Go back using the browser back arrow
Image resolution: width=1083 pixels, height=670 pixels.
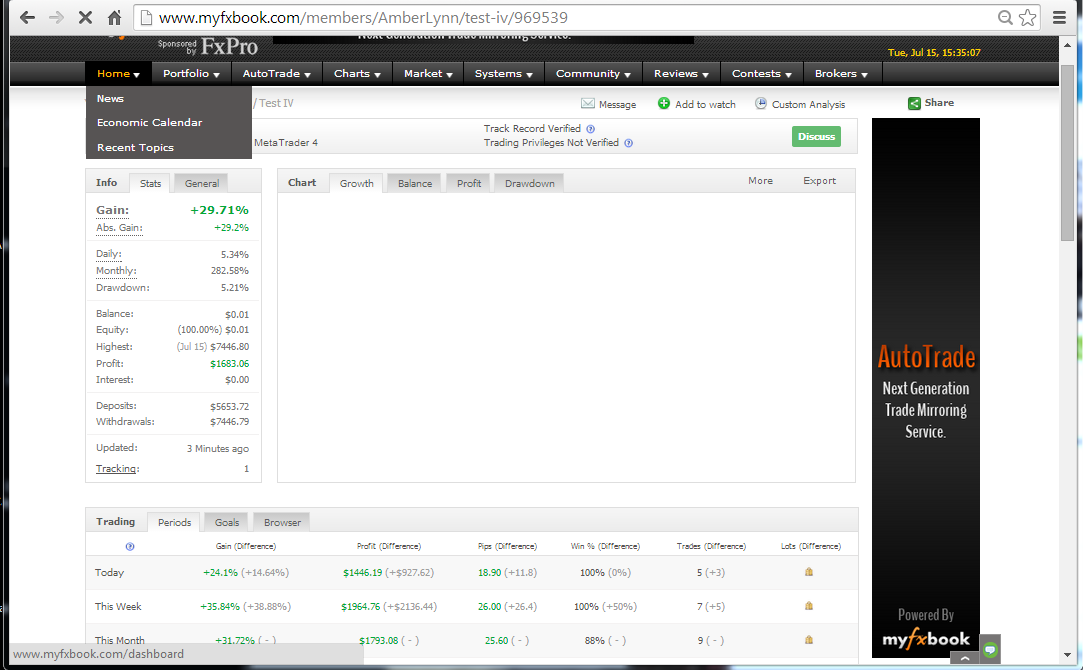(x=27, y=17)
